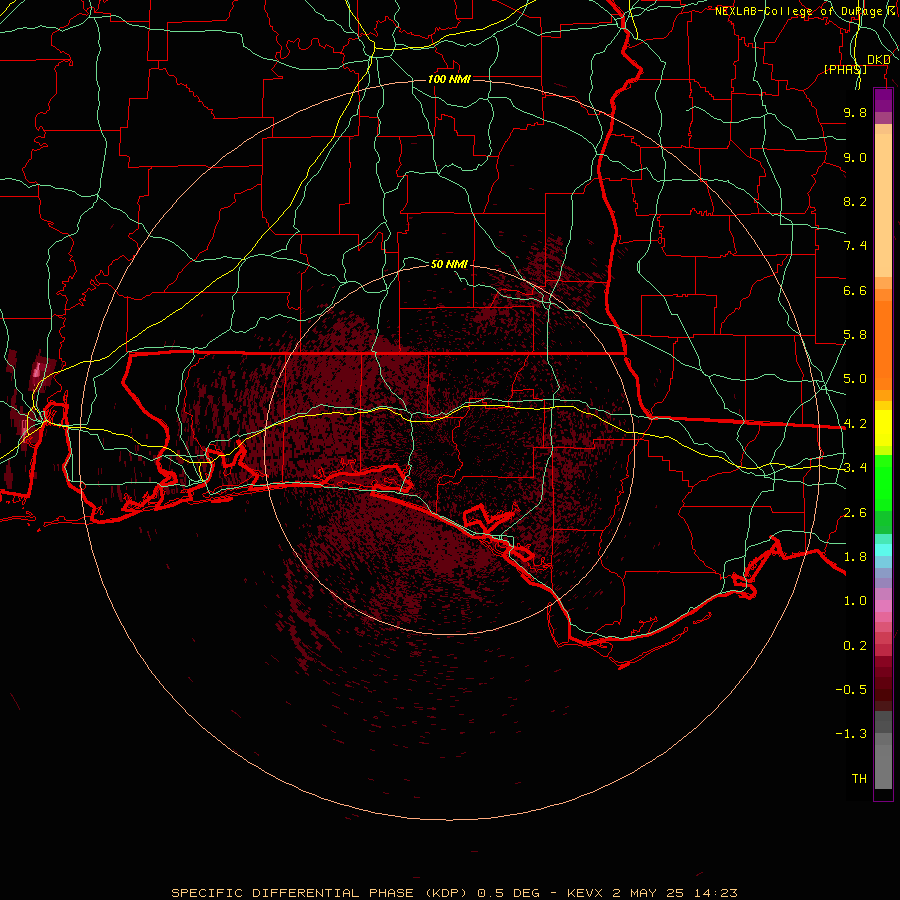This screenshot has width=900, height=900.
Task: Pick the cyan swatch on the color scale
Action: pyautogui.click(x=883, y=550)
